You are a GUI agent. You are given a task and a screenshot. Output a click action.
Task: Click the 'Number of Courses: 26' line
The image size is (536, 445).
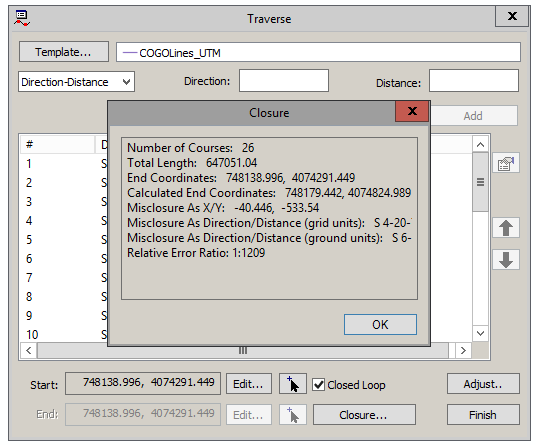coord(191,148)
